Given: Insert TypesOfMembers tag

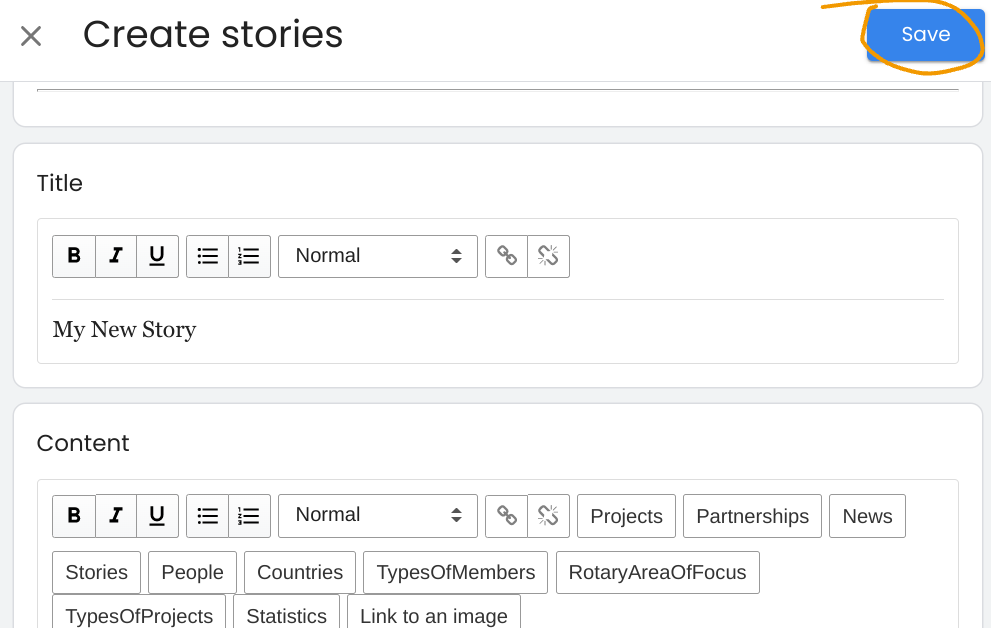Looking at the screenshot, I should pyautogui.click(x=456, y=572).
